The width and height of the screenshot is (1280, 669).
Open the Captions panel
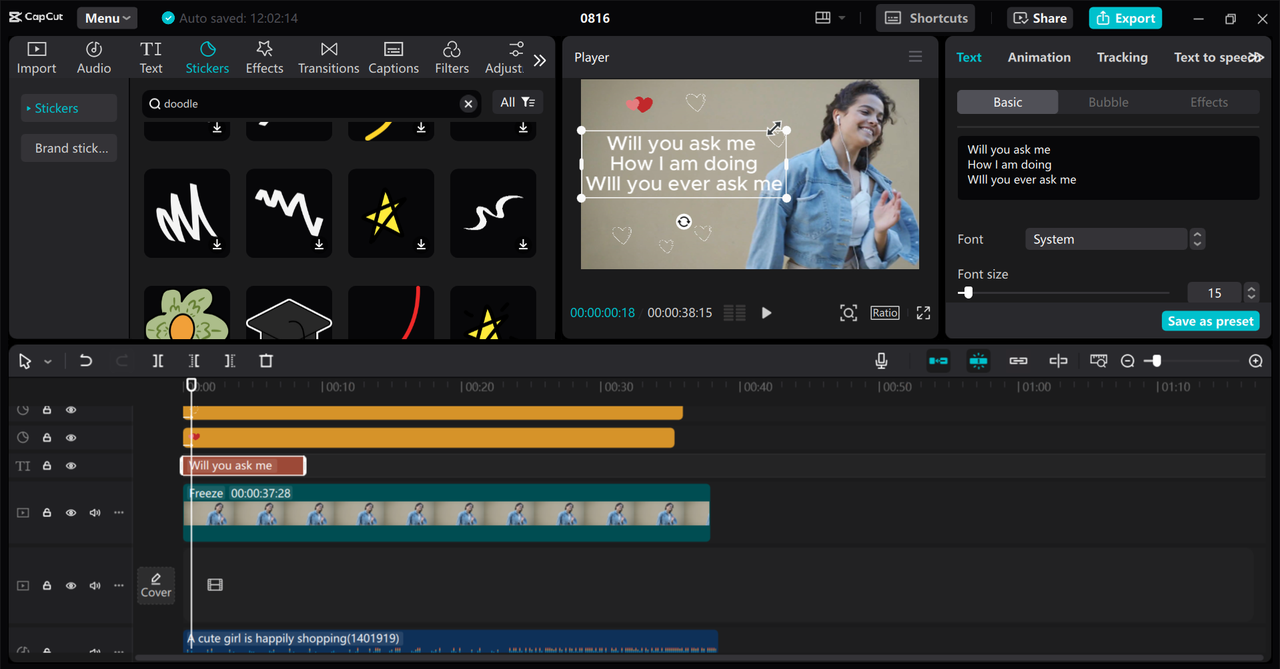tap(393, 58)
